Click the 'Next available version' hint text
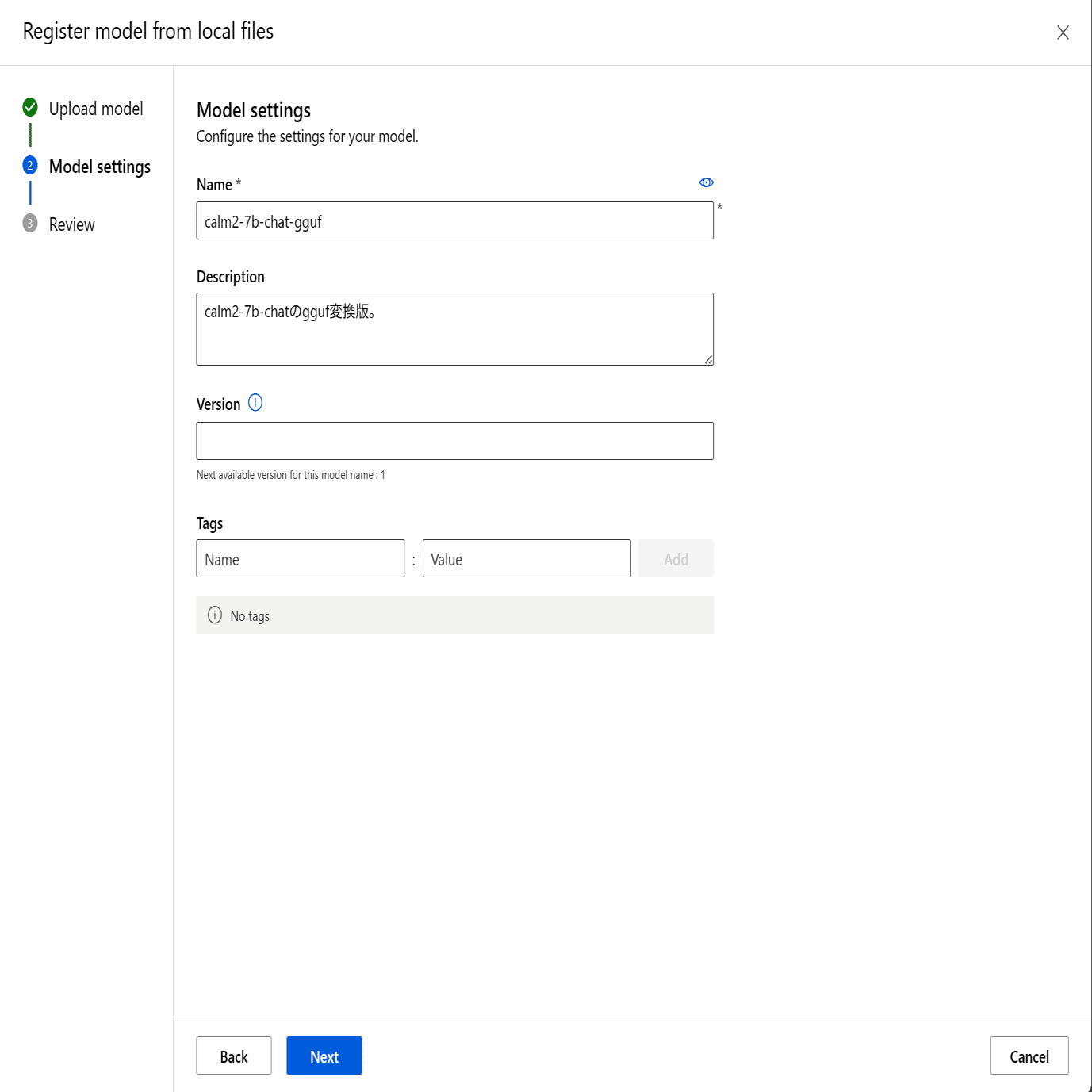The width and height of the screenshot is (1092, 1092). (x=290, y=475)
